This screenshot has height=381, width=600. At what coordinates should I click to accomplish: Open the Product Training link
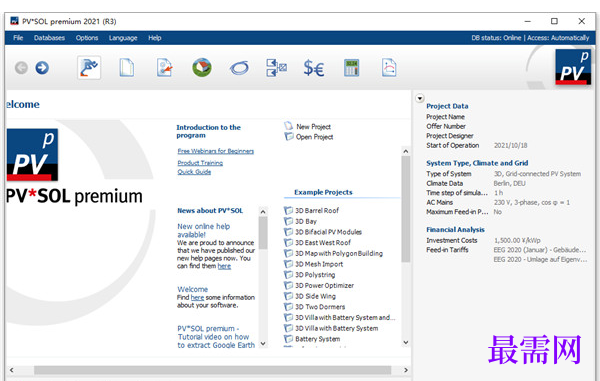tap(200, 163)
